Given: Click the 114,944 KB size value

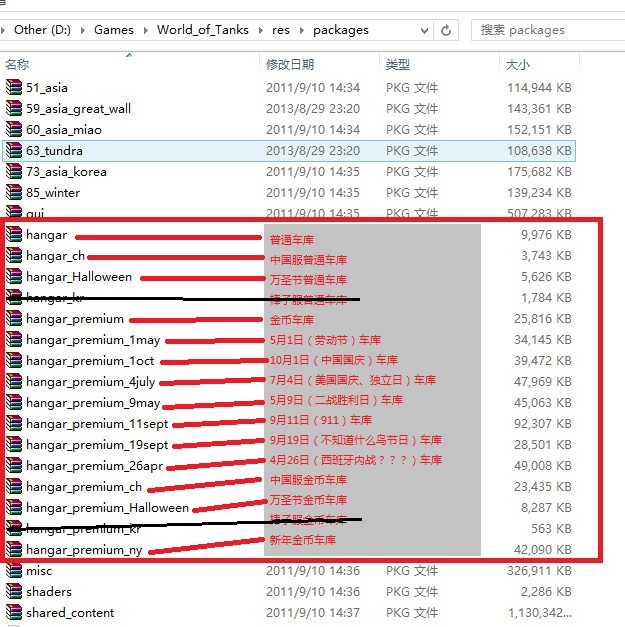Looking at the screenshot, I should coord(539,88).
